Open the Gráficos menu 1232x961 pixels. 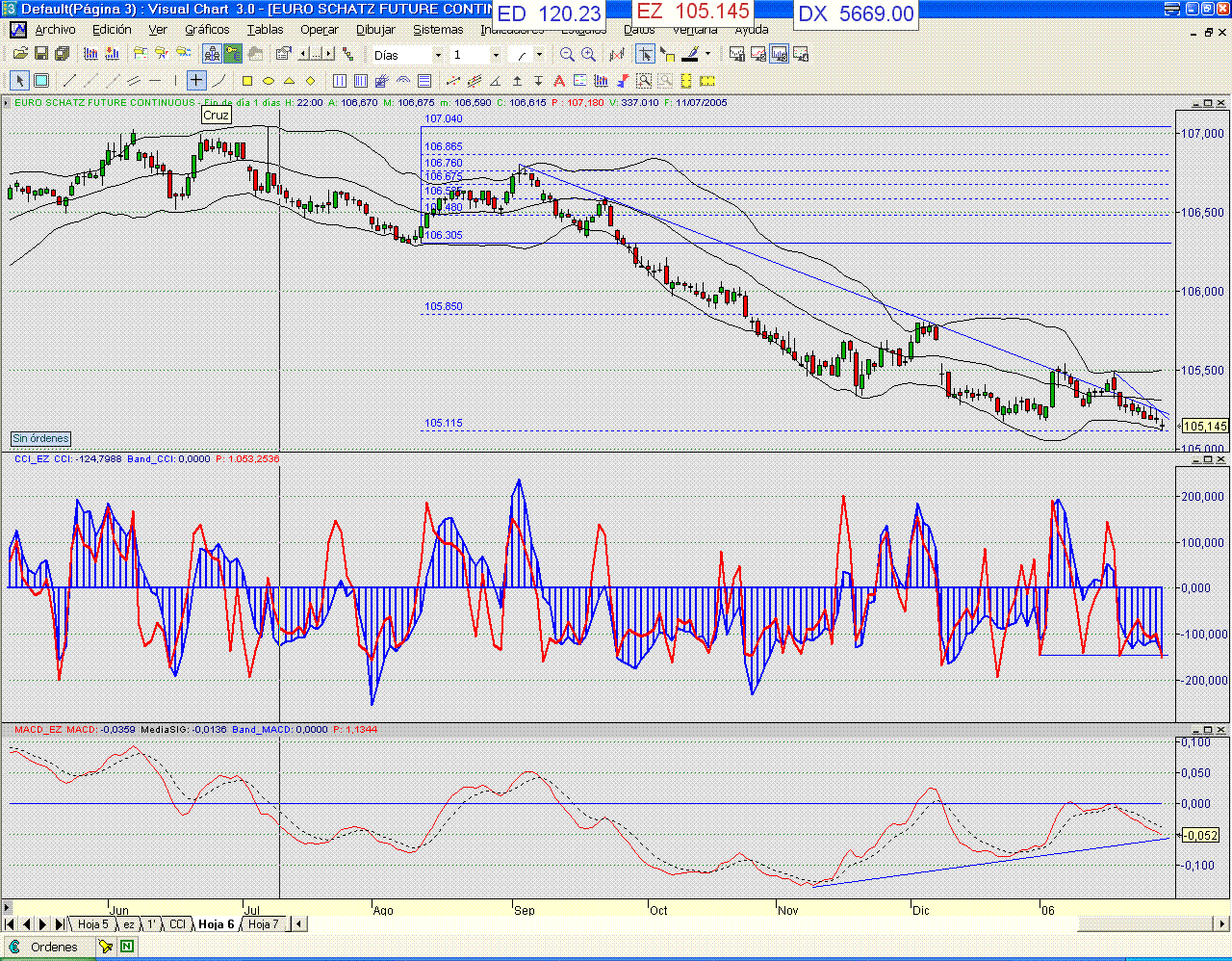click(x=207, y=30)
